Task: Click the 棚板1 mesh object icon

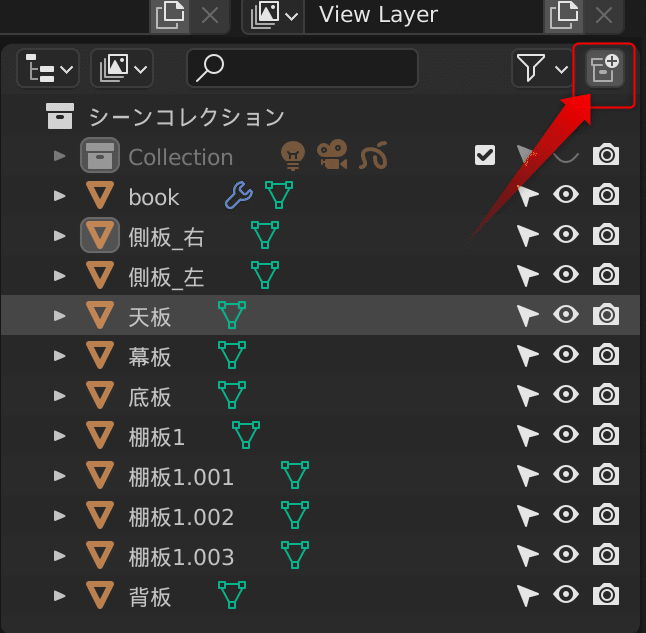Action: (x=100, y=435)
